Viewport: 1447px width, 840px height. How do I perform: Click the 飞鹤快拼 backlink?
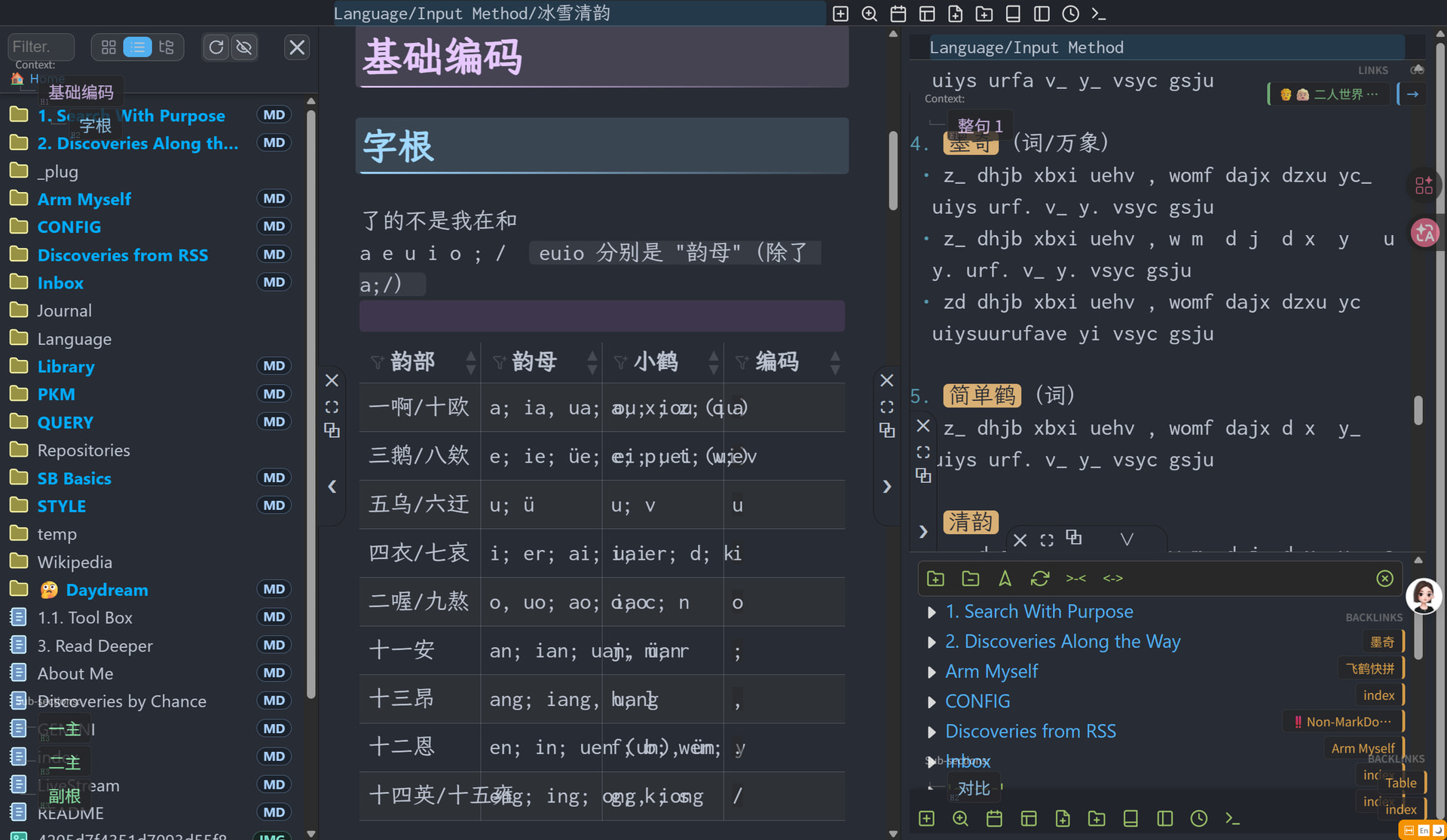[1370, 669]
